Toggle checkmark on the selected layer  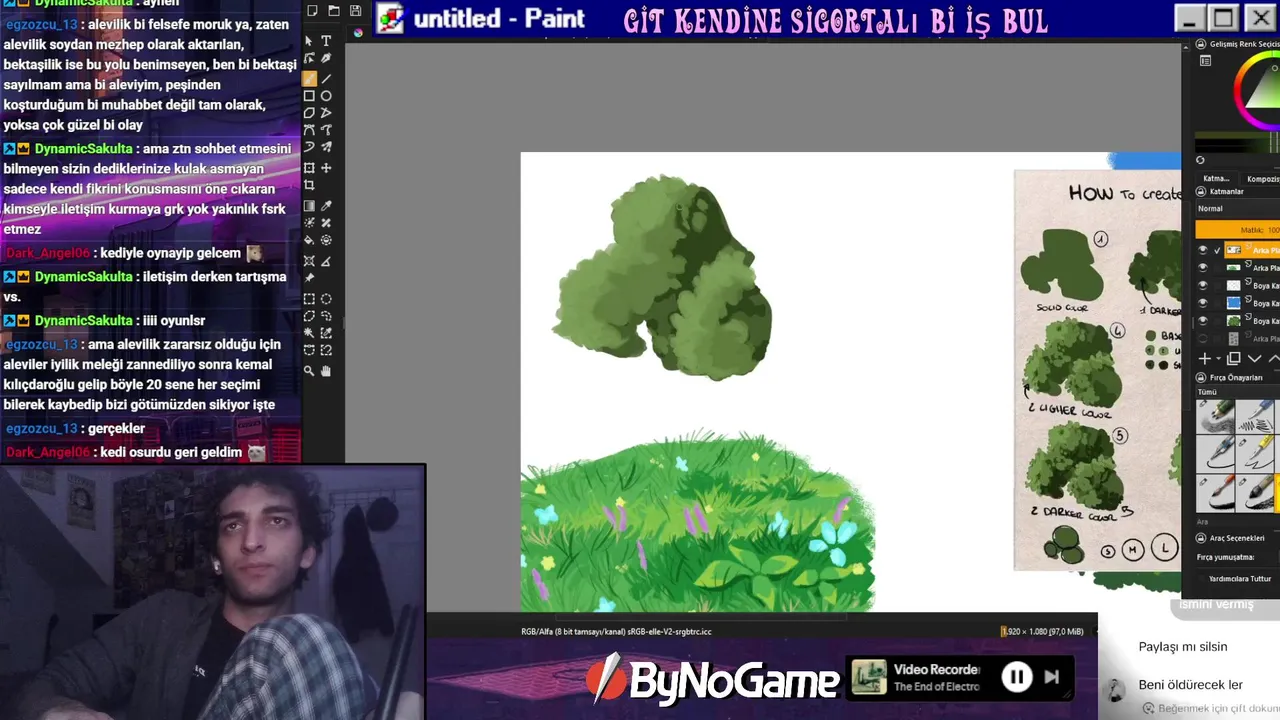pos(1217,250)
